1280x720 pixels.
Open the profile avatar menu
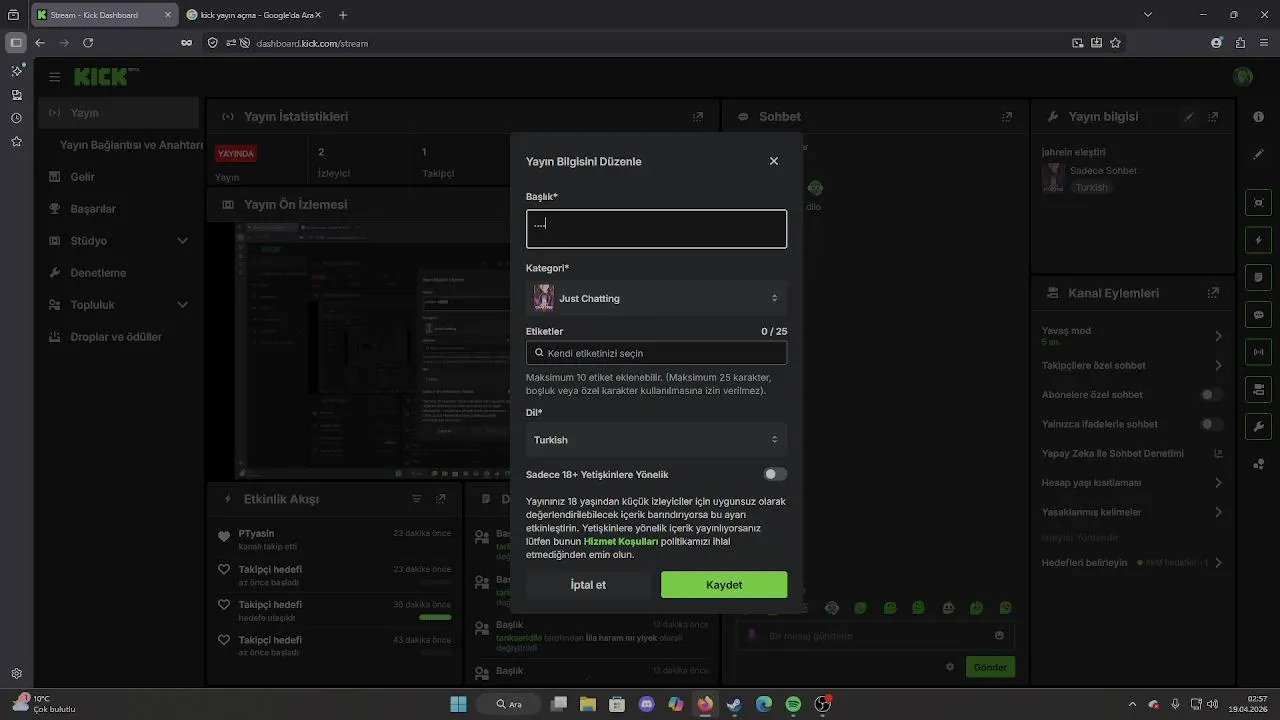pyautogui.click(x=1243, y=77)
